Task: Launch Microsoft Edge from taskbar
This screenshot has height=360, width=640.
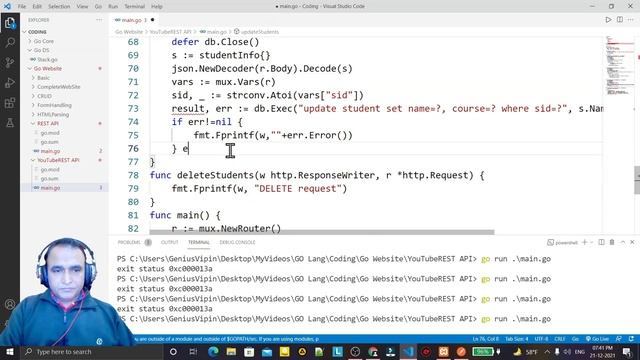Action: pyautogui.click(x=213, y=351)
